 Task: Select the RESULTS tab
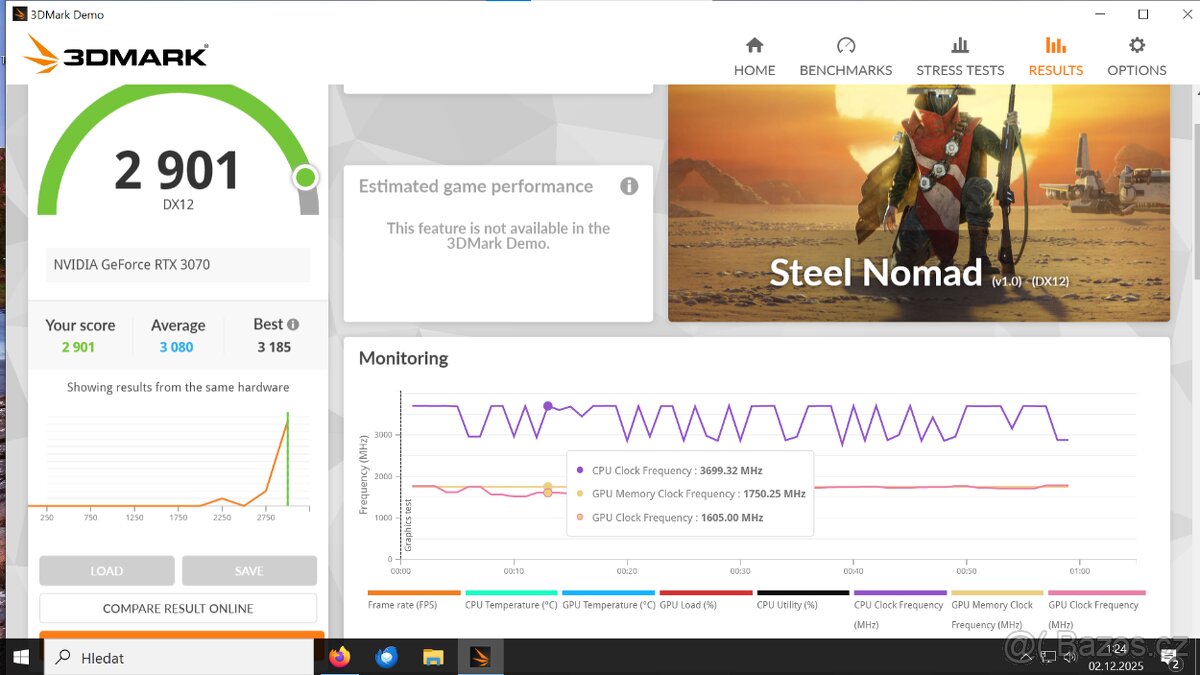pyautogui.click(x=1055, y=57)
